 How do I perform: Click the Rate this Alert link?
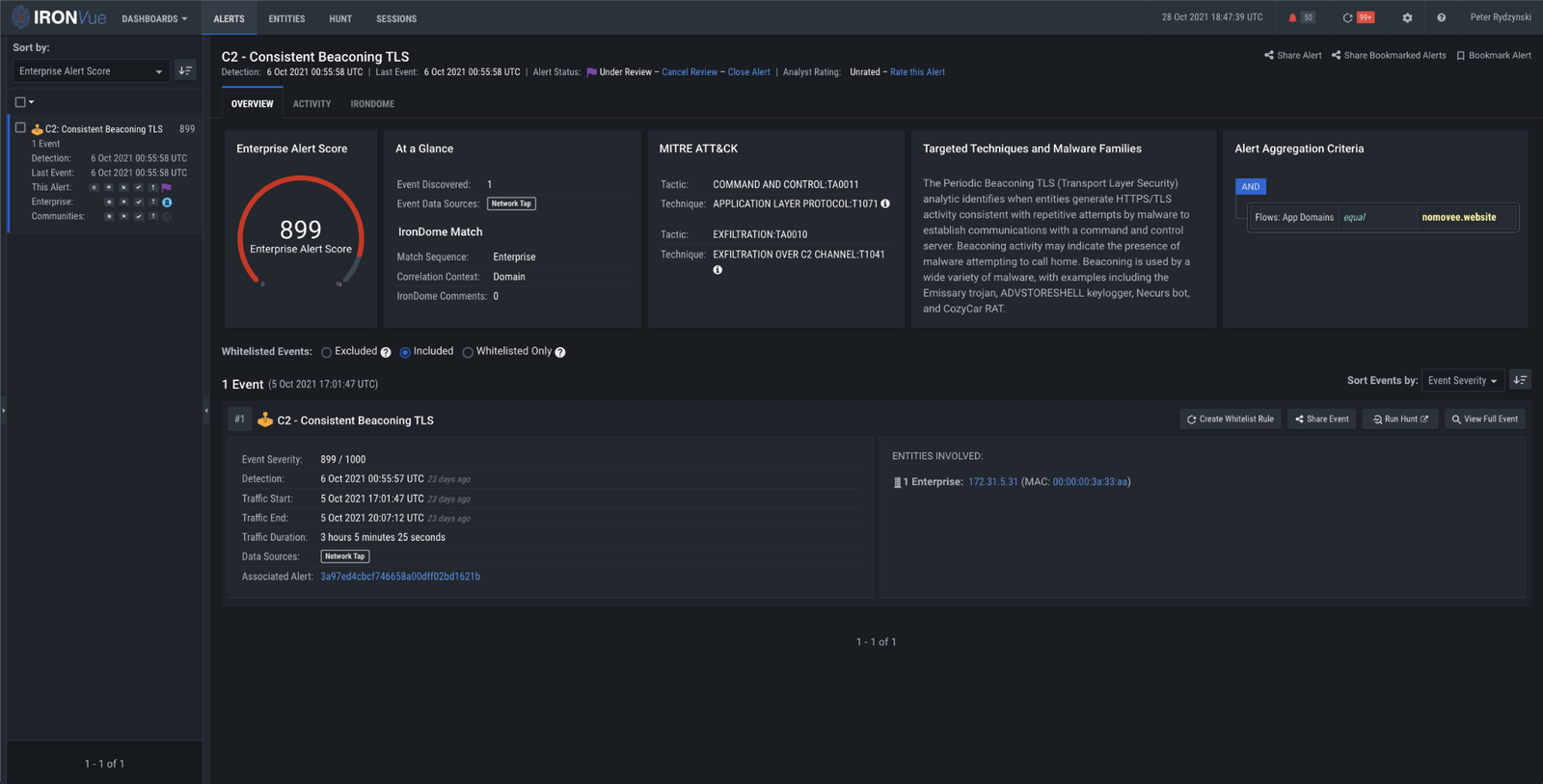pos(917,72)
